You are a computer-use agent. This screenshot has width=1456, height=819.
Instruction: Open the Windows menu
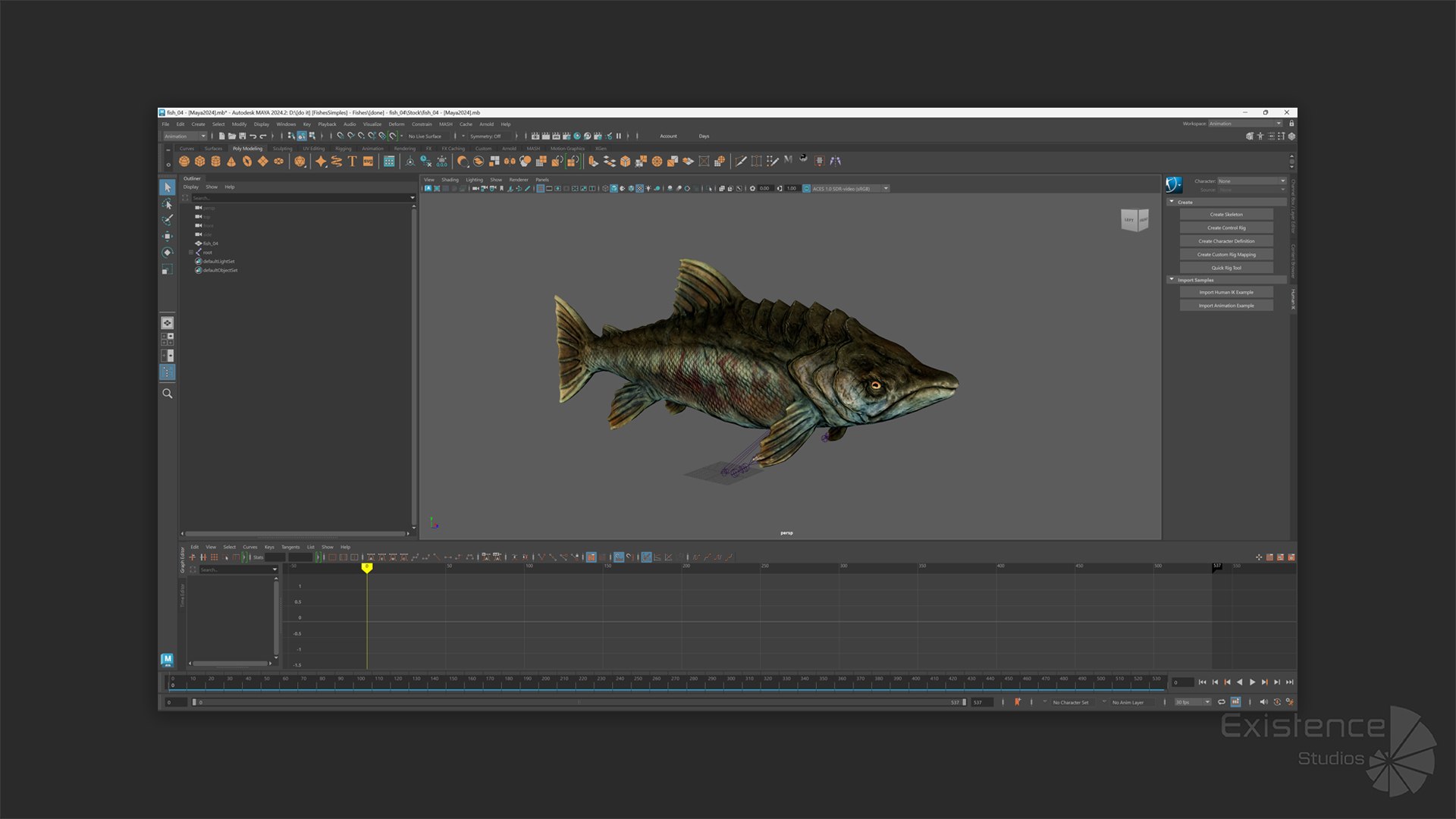[x=286, y=124]
